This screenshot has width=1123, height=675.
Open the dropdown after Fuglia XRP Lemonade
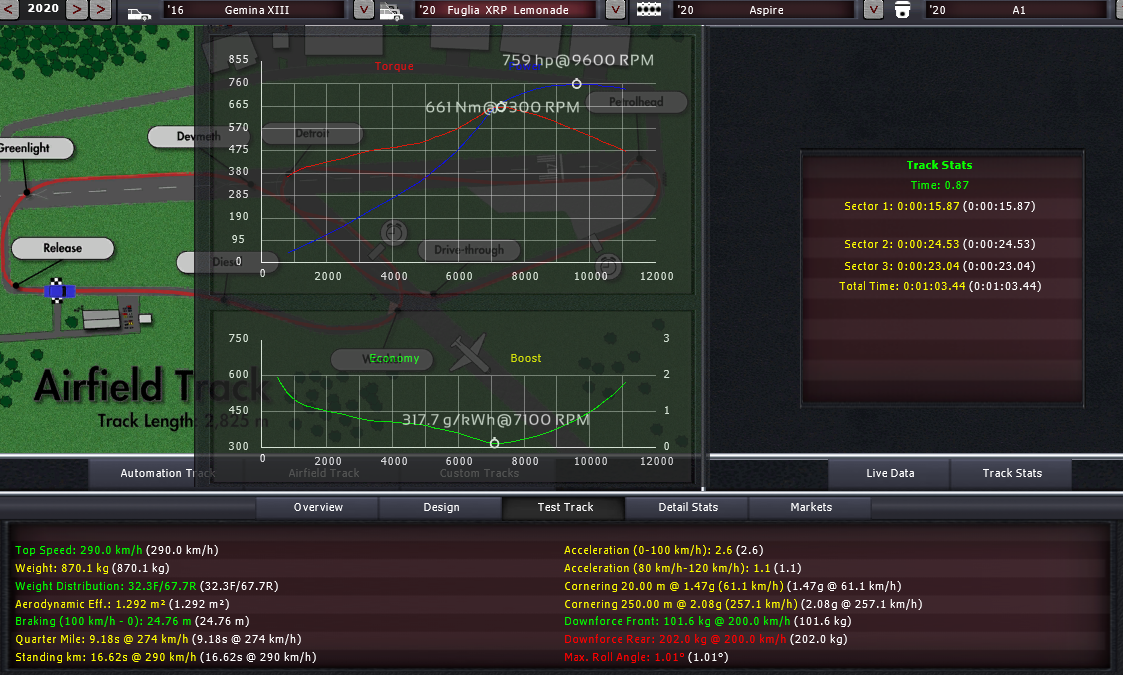tap(616, 10)
